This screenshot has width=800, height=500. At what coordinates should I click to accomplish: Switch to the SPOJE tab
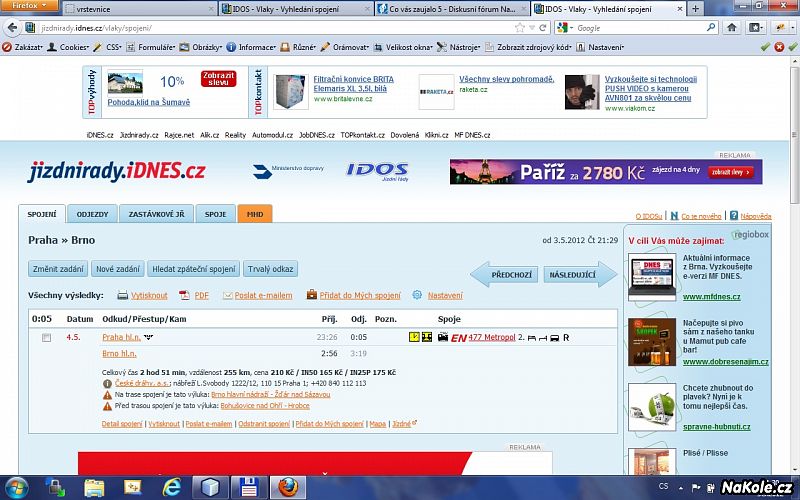[215, 214]
